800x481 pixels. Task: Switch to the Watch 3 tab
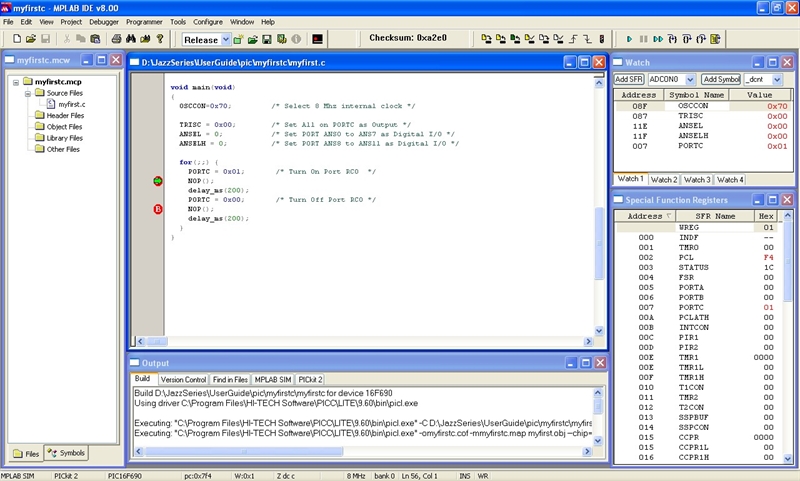697,180
